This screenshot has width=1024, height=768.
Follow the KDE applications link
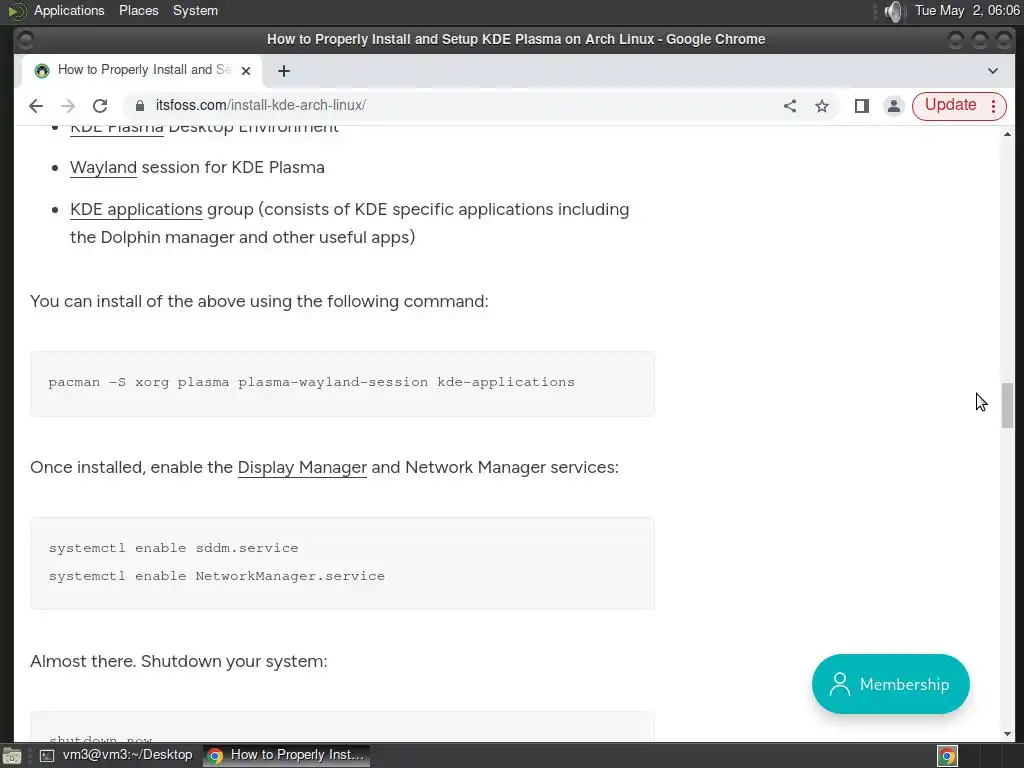tap(136, 209)
